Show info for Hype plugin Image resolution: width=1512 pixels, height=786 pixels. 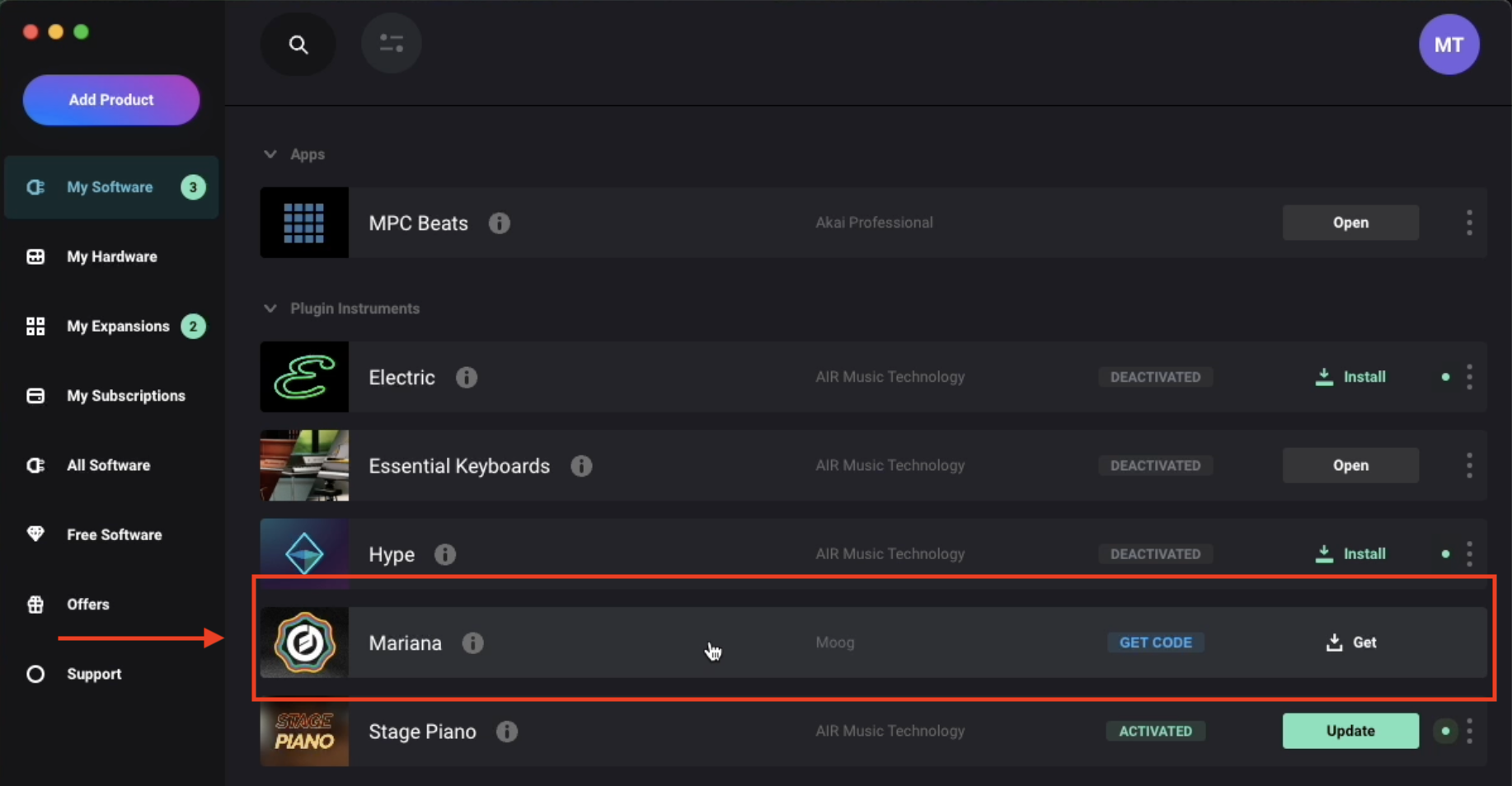(x=445, y=554)
